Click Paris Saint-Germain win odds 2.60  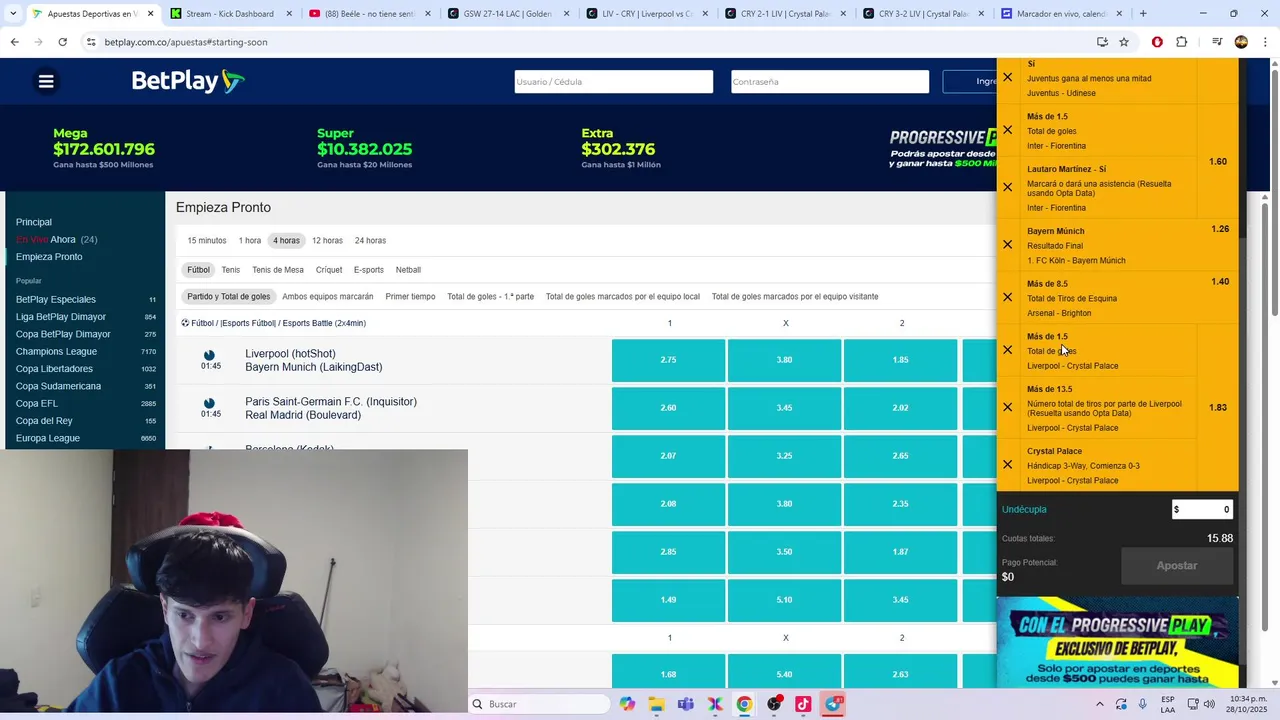click(x=668, y=408)
